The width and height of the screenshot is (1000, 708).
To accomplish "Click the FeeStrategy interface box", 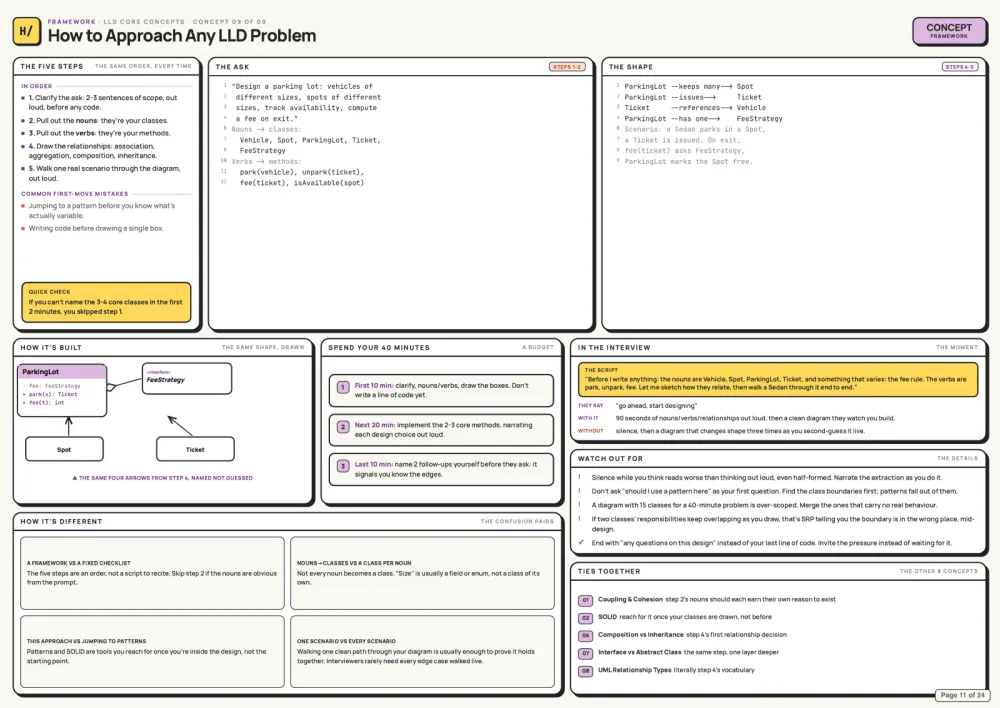I will (x=187, y=379).
